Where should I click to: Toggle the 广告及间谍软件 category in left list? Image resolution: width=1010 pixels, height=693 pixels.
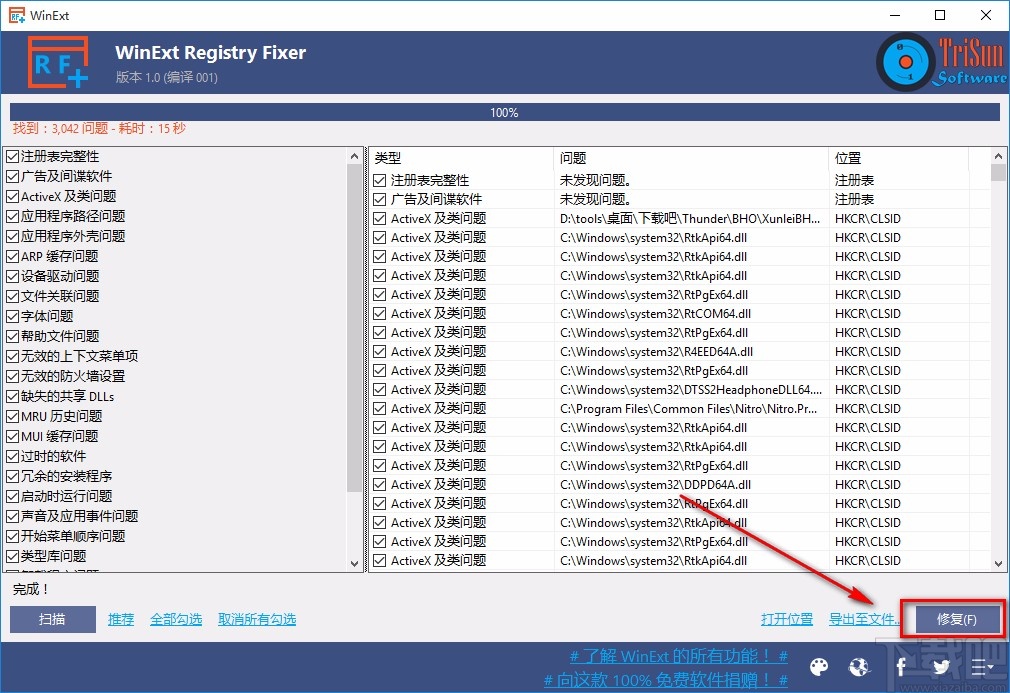click(x=12, y=176)
